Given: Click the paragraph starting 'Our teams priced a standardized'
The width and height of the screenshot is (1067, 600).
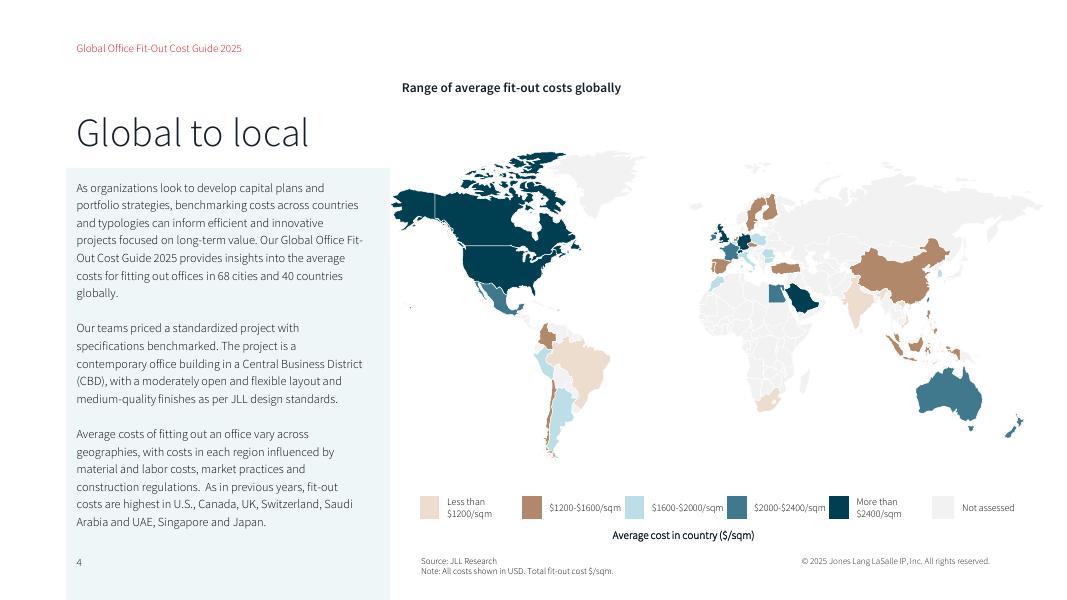Looking at the screenshot, I should 219,363.
